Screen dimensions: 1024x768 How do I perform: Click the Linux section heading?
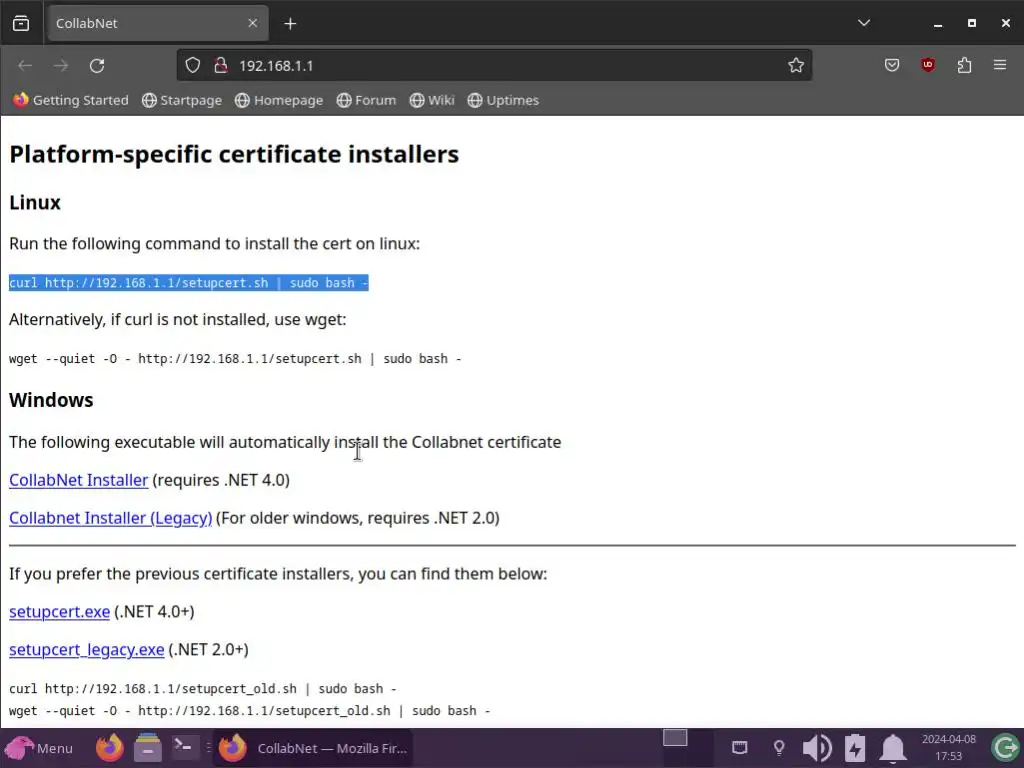[35, 202]
